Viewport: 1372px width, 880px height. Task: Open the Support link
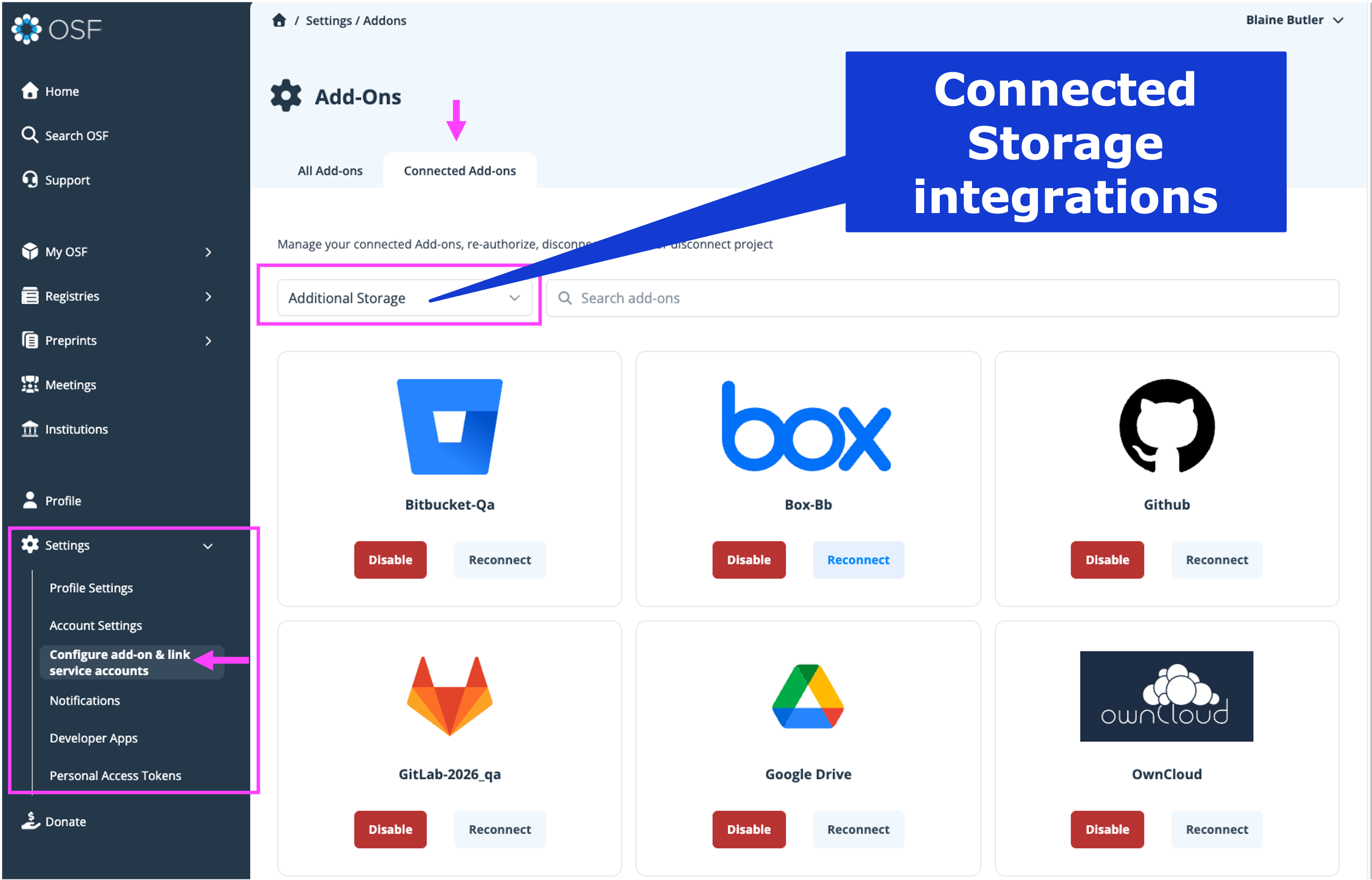click(x=67, y=180)
